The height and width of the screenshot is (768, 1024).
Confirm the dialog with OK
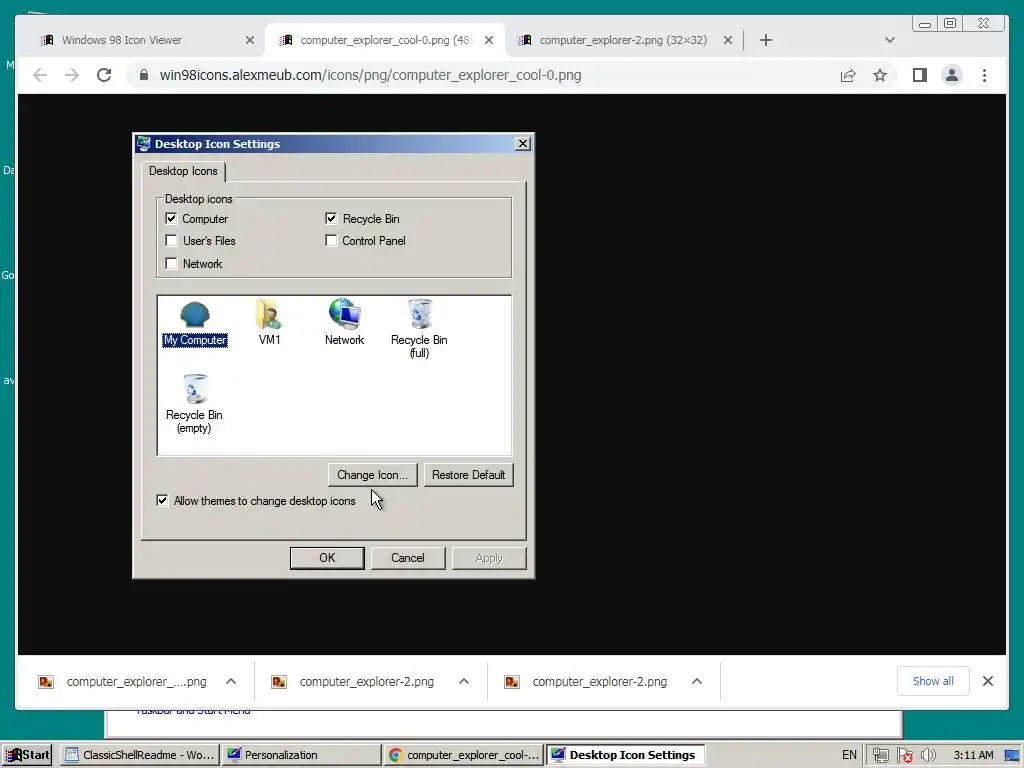click(327, 558)
